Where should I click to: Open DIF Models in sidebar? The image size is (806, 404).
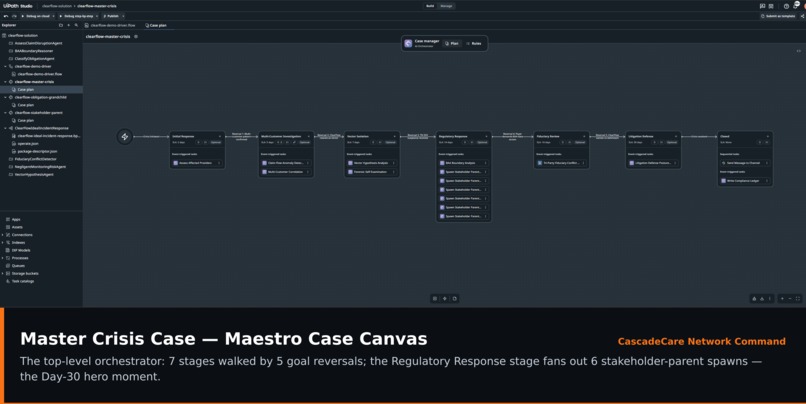pyautogui.click(x=21, y=250)
